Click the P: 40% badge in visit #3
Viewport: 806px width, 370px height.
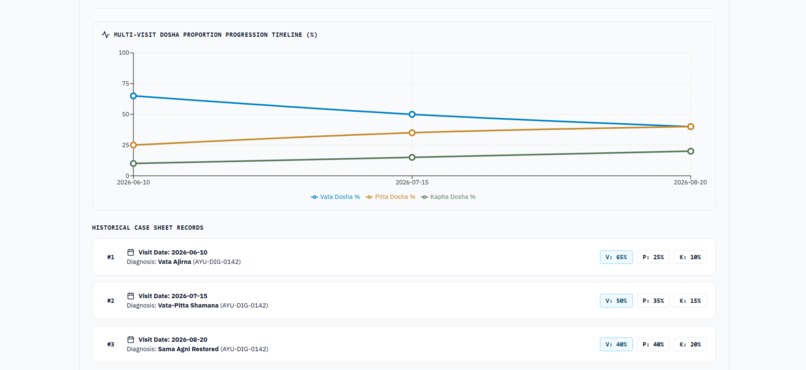(653, 344)
